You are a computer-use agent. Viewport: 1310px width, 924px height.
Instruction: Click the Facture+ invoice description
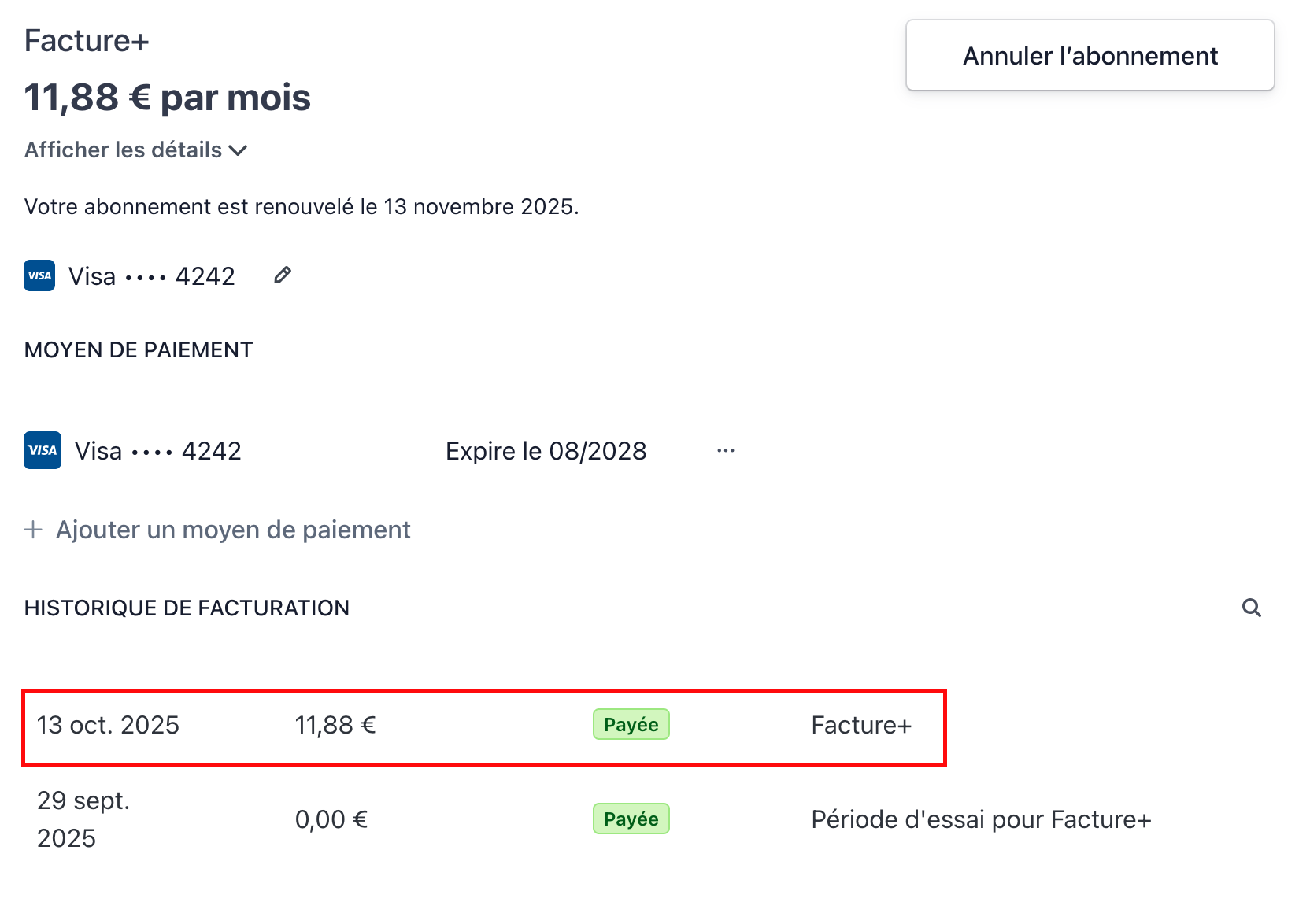tap(861, 725)
